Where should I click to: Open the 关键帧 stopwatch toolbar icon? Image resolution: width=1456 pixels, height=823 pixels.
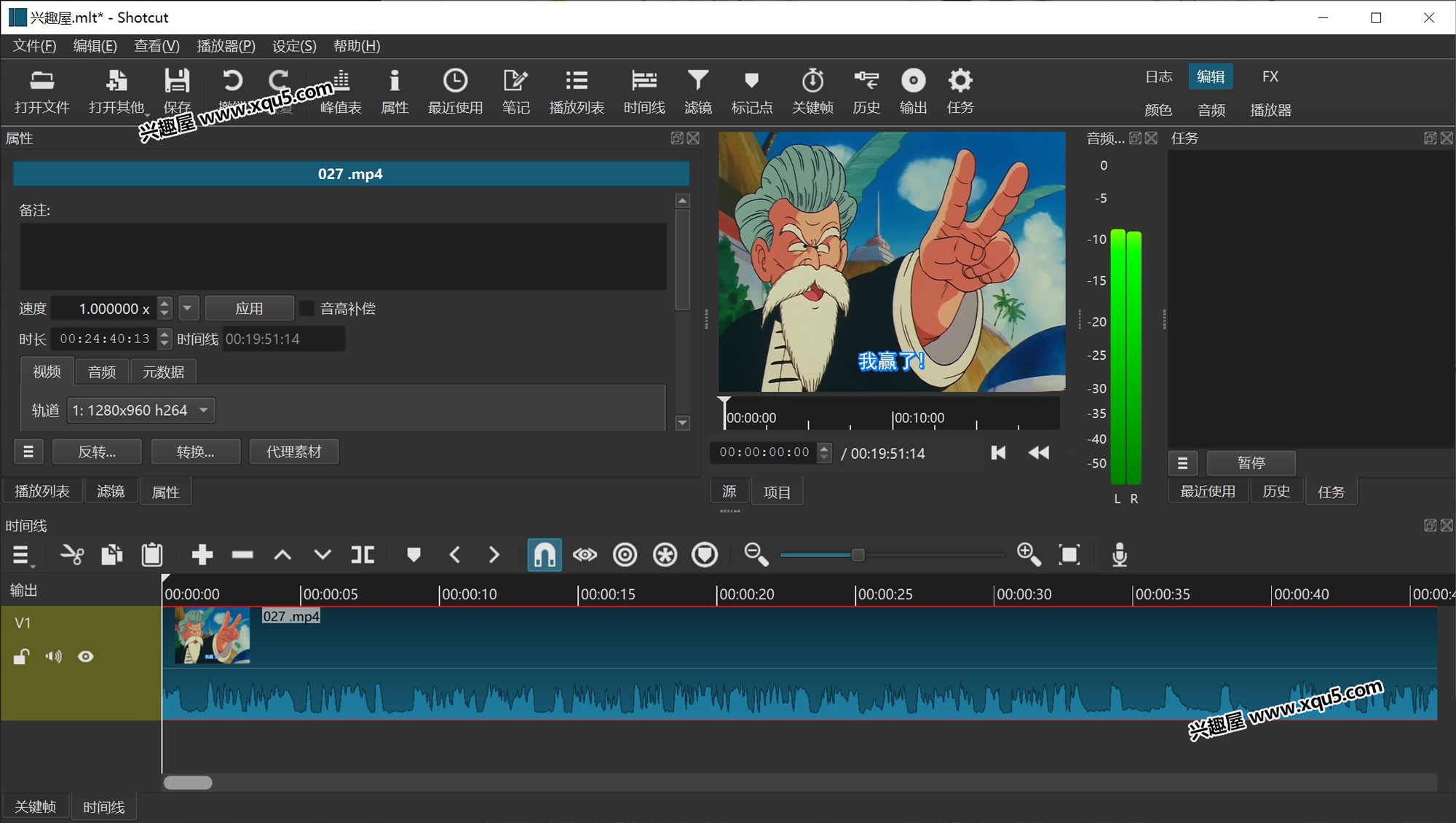coord(812,91)
